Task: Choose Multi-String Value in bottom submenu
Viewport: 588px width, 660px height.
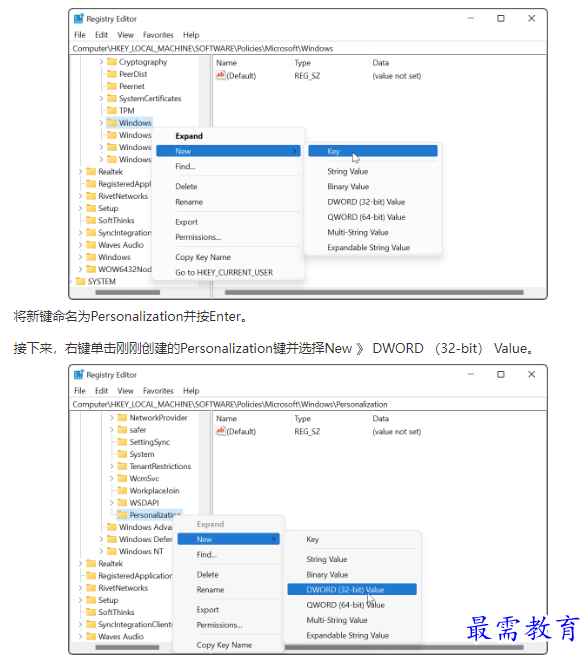Action: tap(337, 620)
